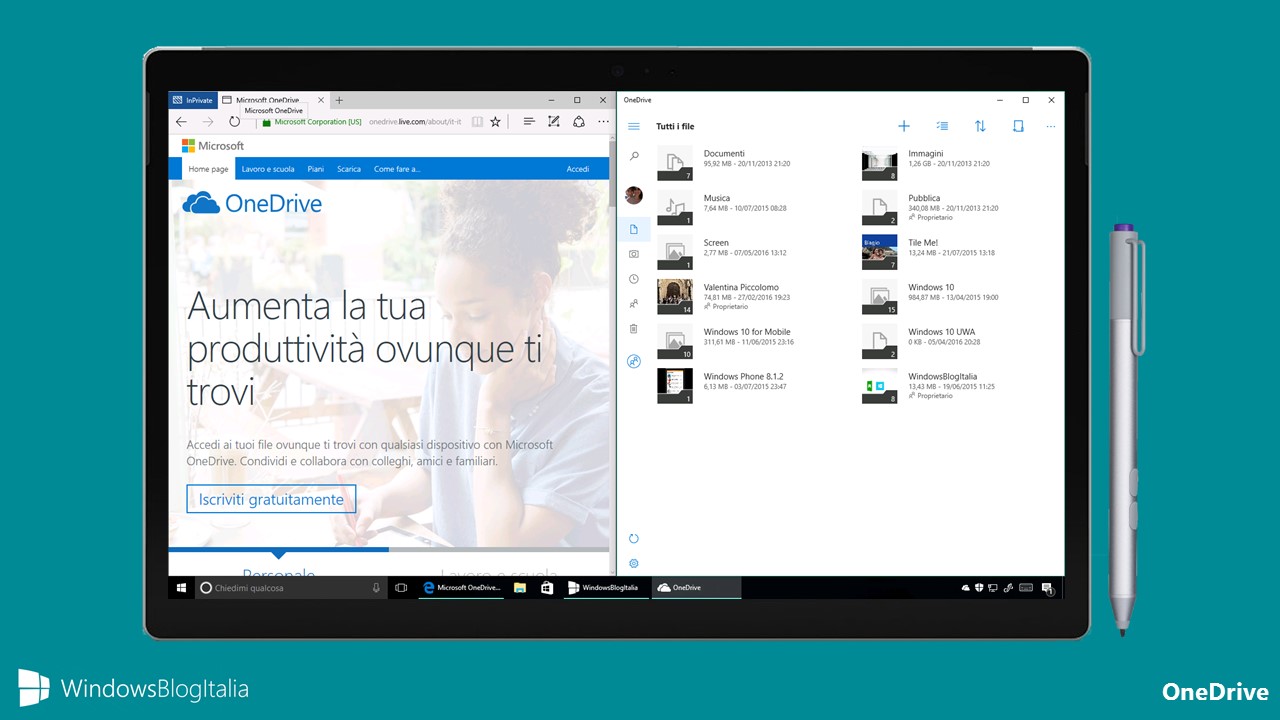Click the Tutti i file heading
The width and height of the screenshot is (1280, 720).
[675, 127]
